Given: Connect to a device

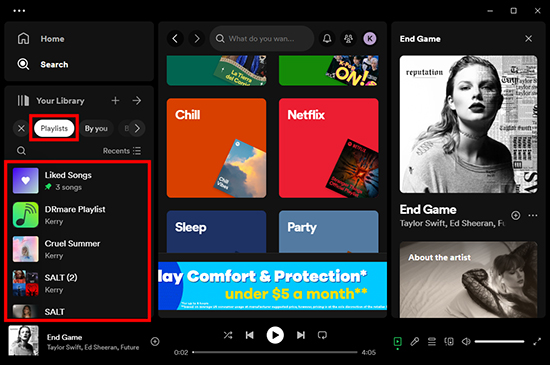Looking at the screenshot, I should (449, 342).
